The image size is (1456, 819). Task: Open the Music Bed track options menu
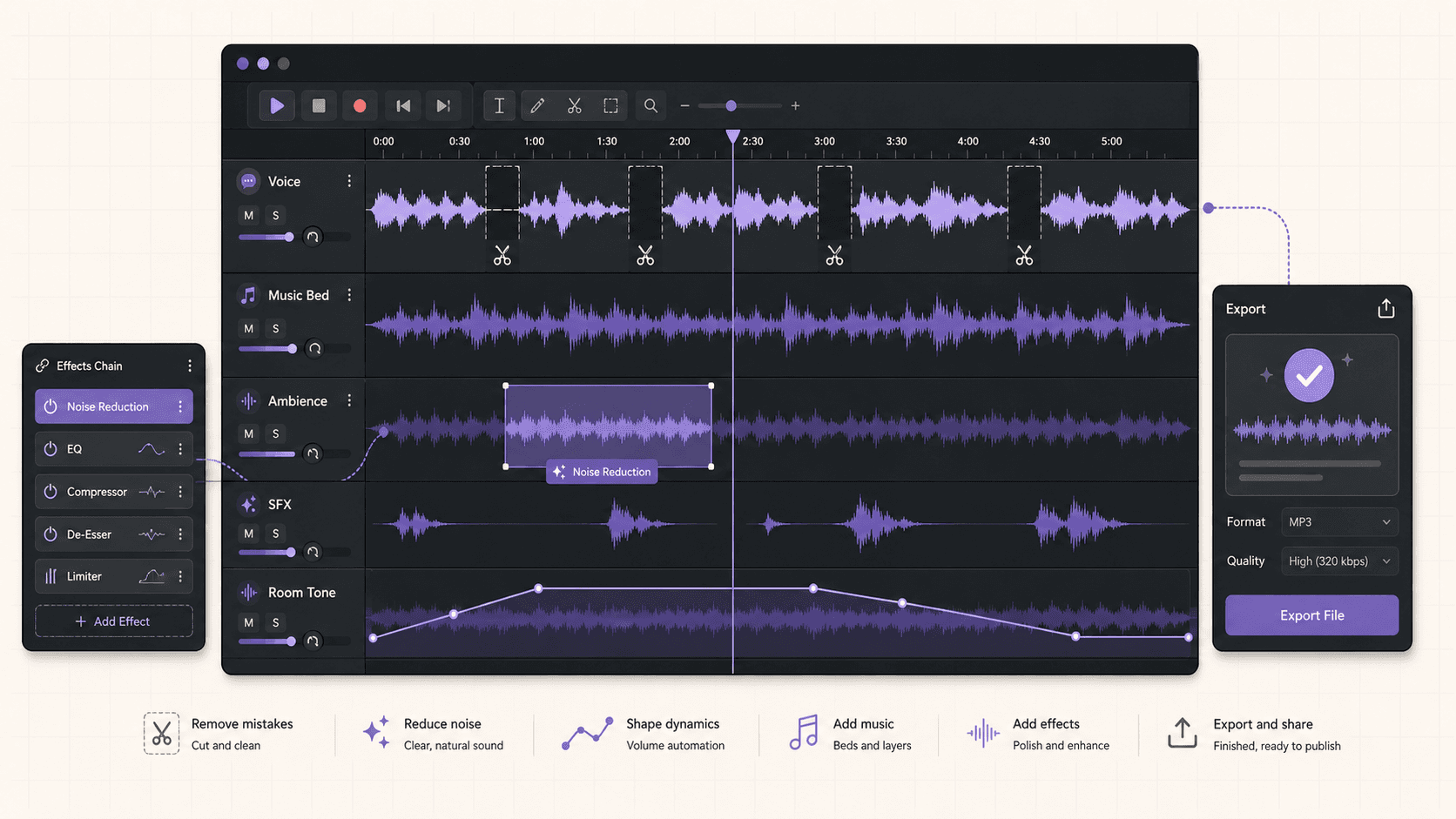pos(349,295)
